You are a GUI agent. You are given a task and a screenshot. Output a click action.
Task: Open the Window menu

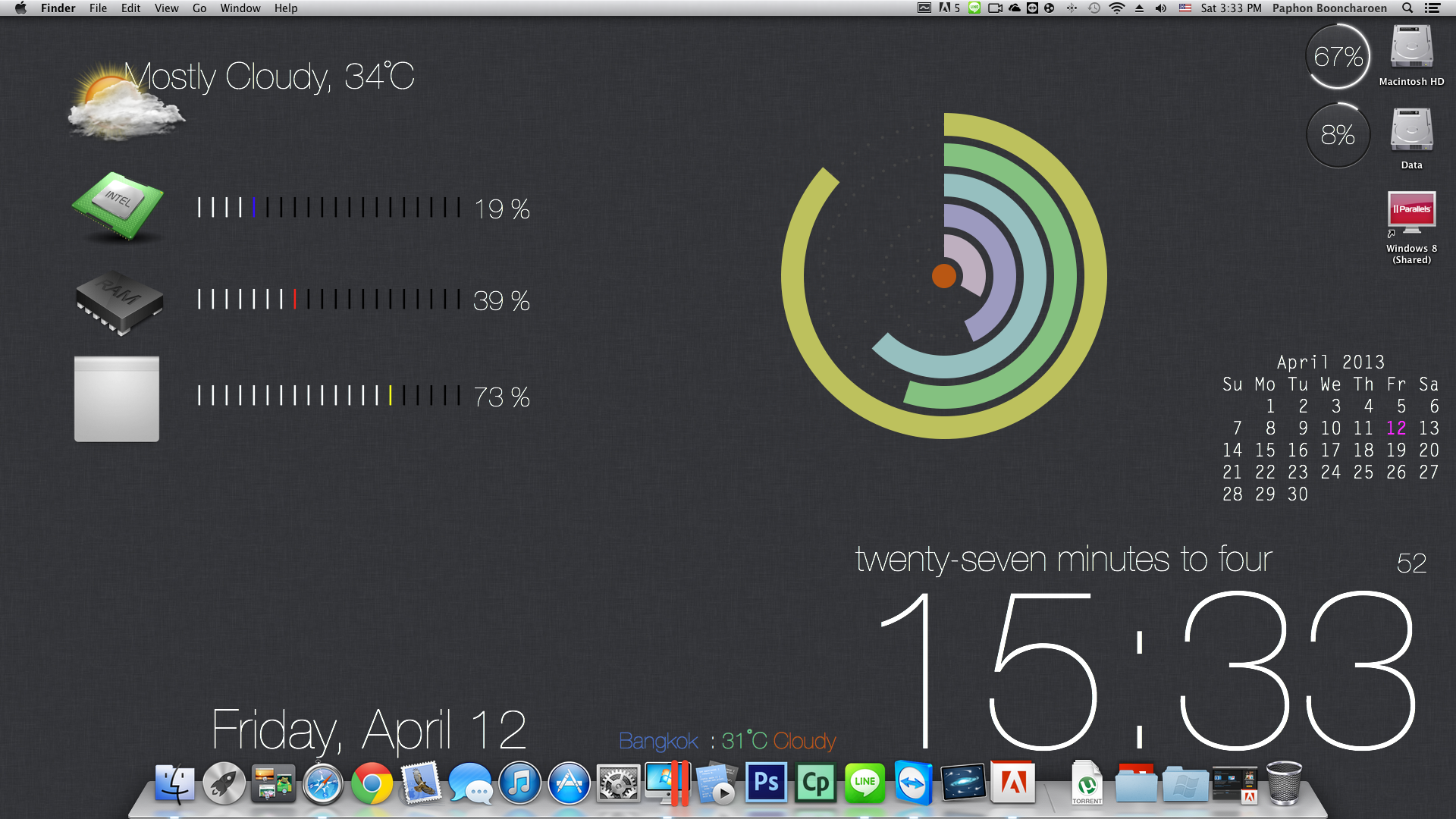coord(240,8)
